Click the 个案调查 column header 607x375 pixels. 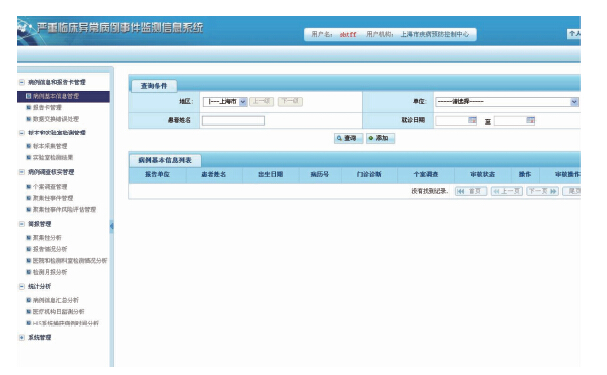pyautogui.click(x=426, y=175)
